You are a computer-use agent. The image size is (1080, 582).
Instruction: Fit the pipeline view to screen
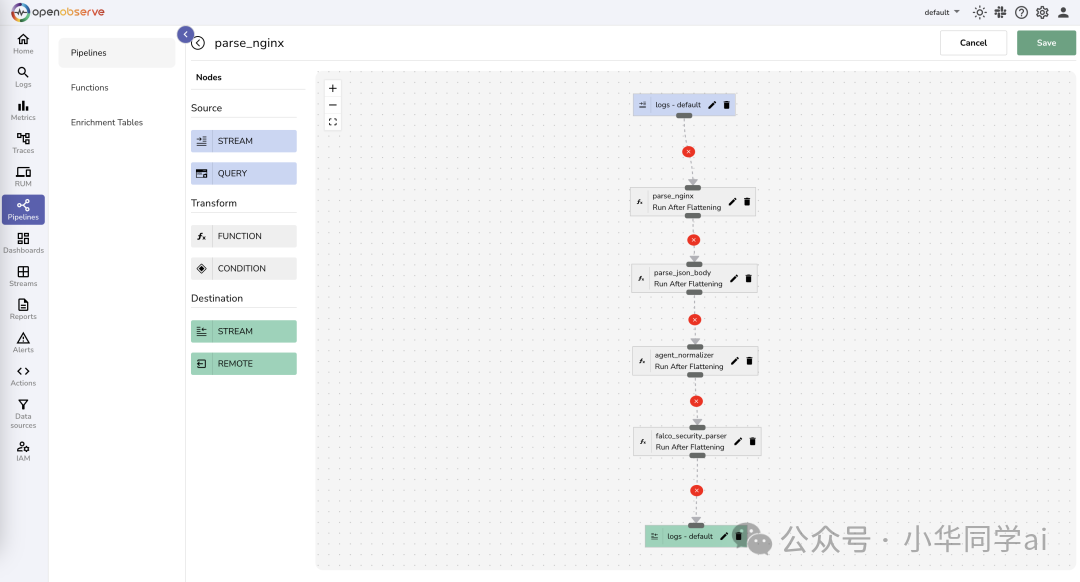(333, 122)
